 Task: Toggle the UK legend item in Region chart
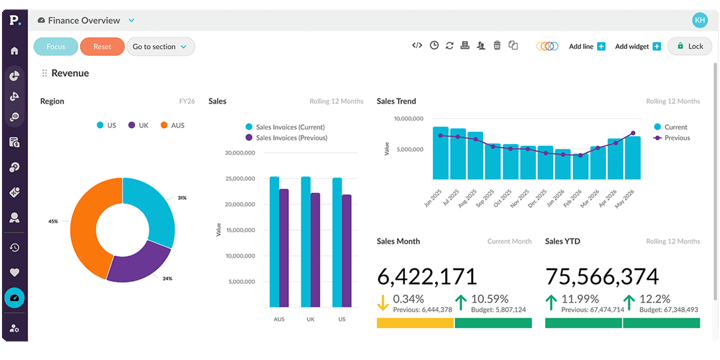point(138,125)
